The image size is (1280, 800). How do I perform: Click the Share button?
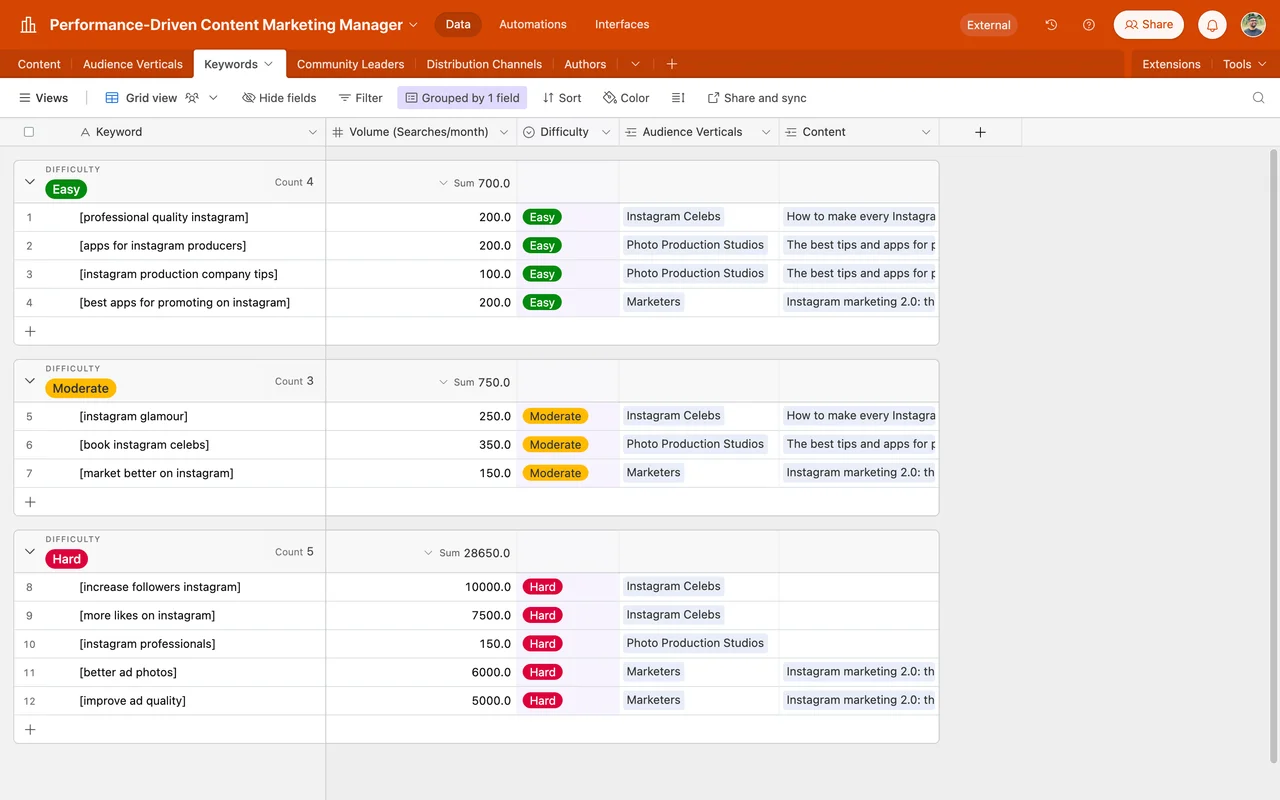pos(1149,25)
